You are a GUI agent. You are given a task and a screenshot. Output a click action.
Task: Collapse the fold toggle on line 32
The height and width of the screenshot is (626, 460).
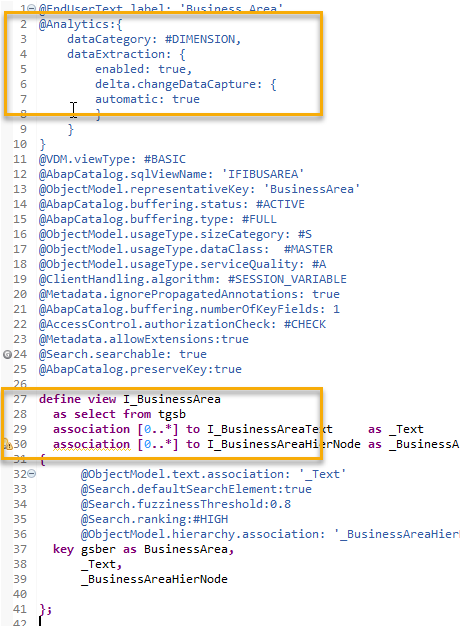[x=32, y=474]
